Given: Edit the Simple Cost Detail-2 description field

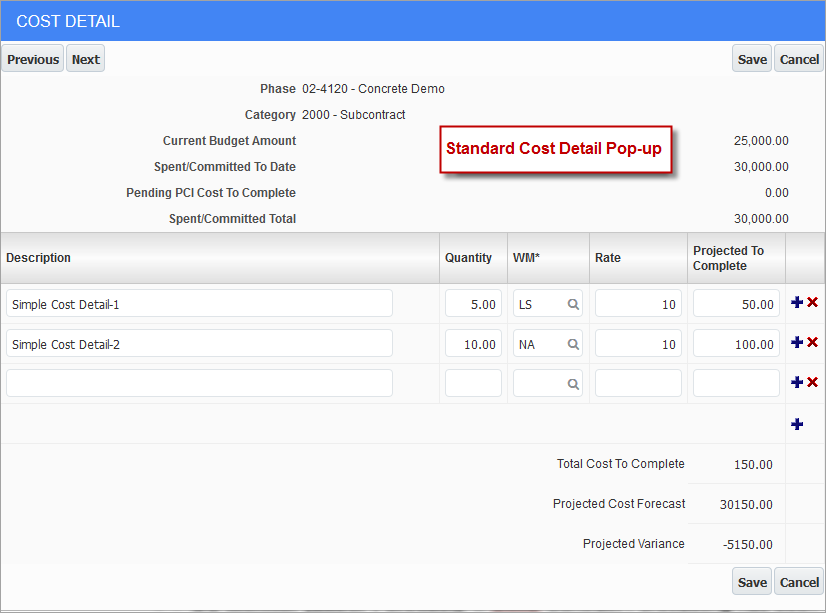Looking at the screenshot, I should click(199, 343).
